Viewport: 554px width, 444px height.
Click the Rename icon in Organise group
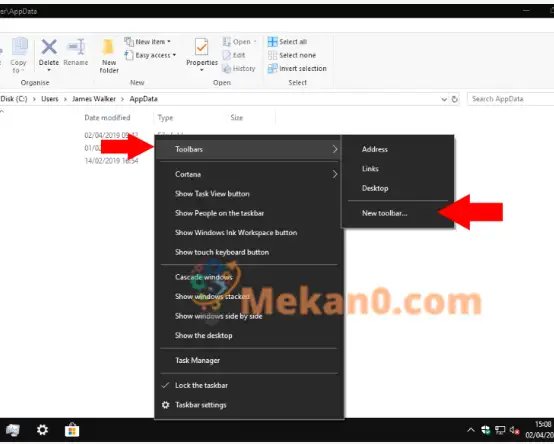pyautogui.click(x=76, y=47)
